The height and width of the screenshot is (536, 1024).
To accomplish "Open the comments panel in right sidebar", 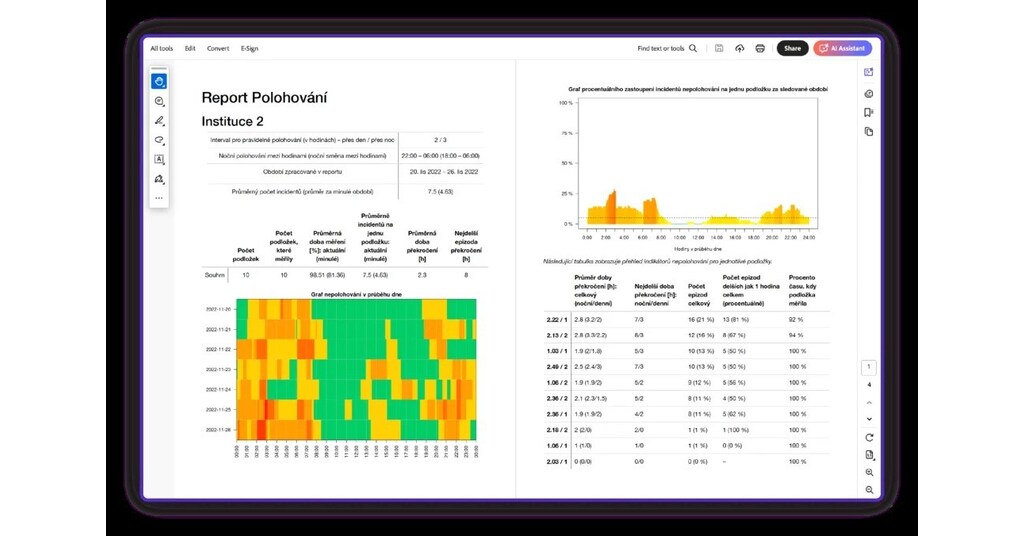I will pyautogui.click(x=869, y=93).
